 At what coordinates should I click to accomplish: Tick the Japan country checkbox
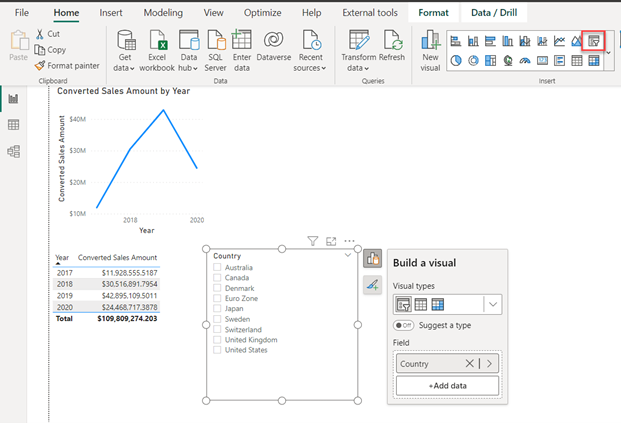click(x=217, y=309)
